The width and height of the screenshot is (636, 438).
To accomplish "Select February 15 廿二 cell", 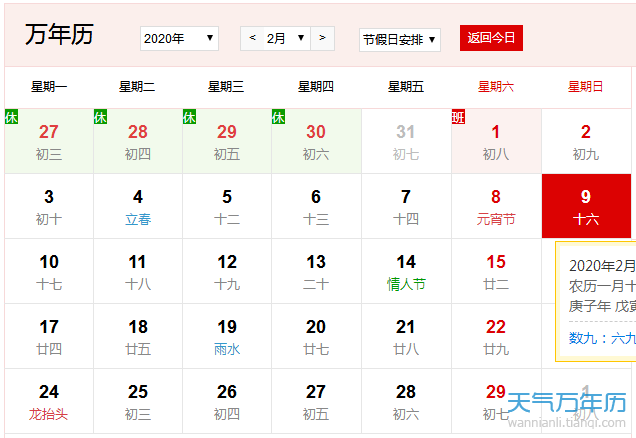I will (x=496, y=271).
